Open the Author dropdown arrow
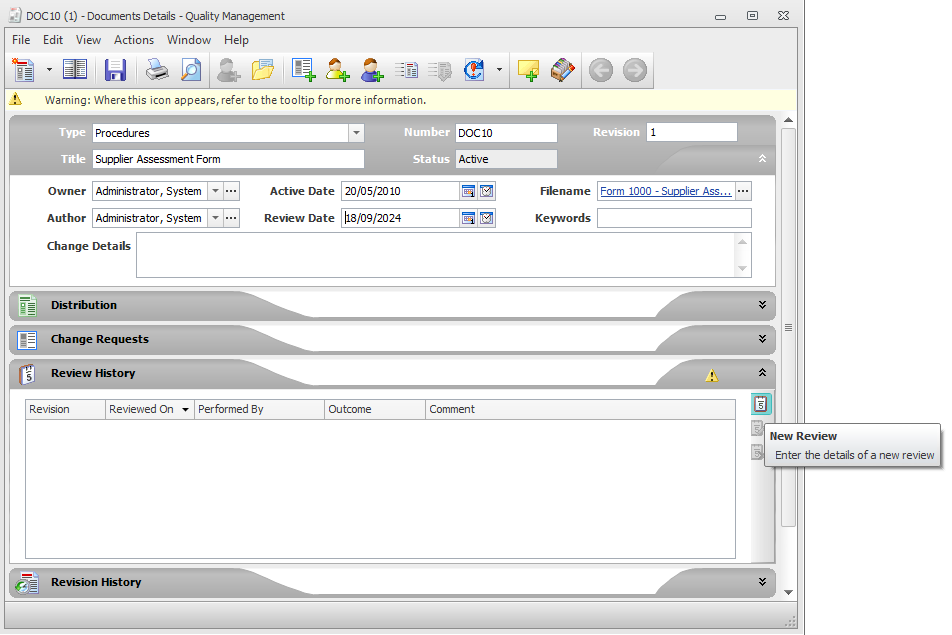Viewport: 952px width, 635px height. (214, 218)
